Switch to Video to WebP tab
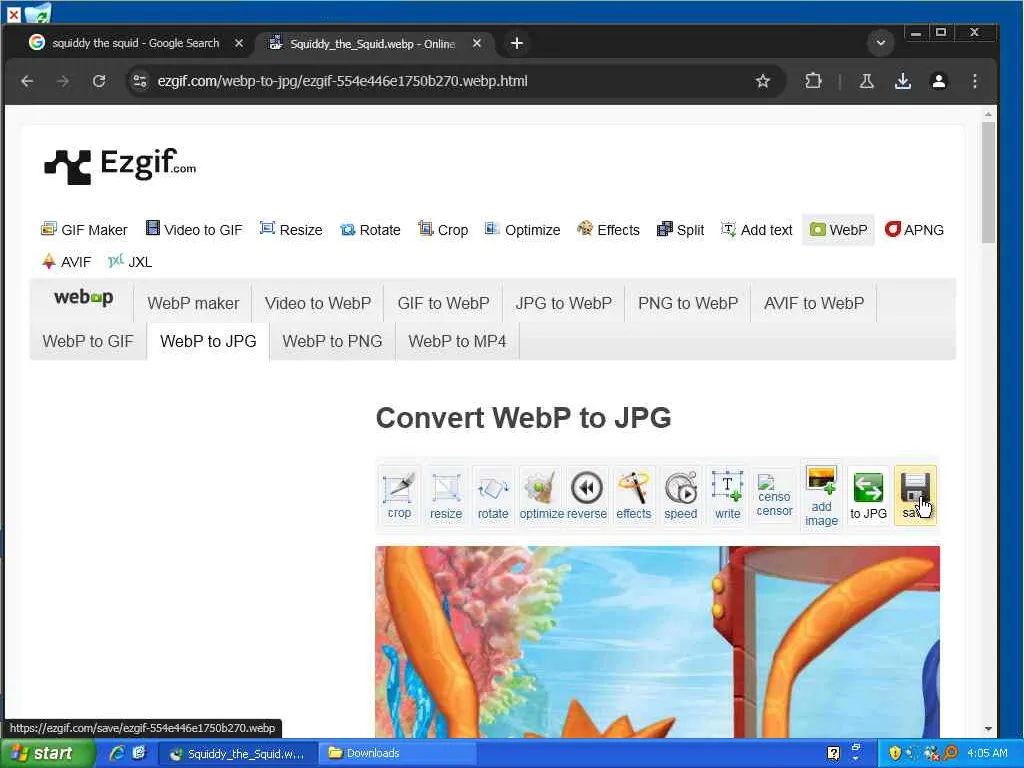 click(x=317, y=303)
